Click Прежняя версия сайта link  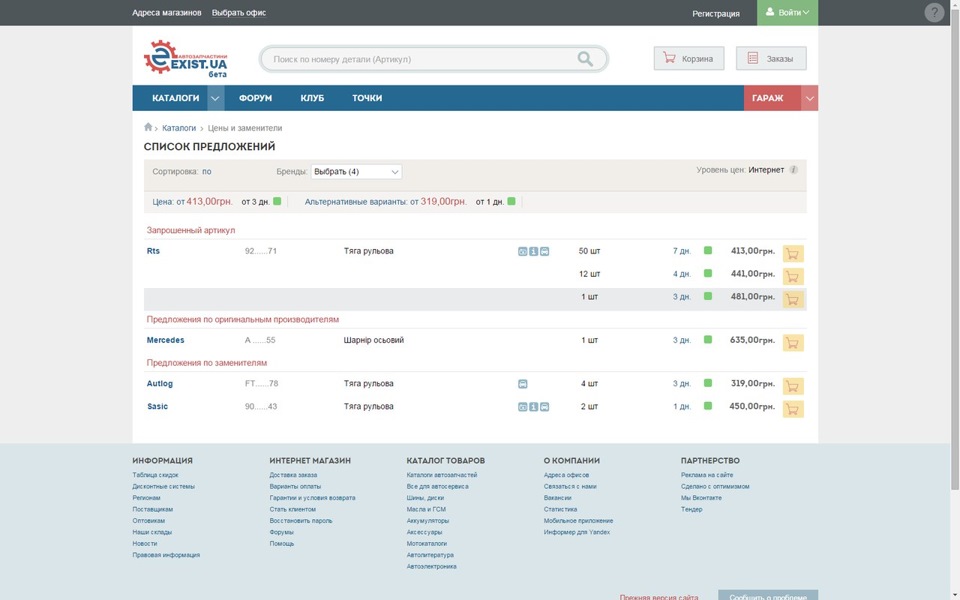[659, 597]
